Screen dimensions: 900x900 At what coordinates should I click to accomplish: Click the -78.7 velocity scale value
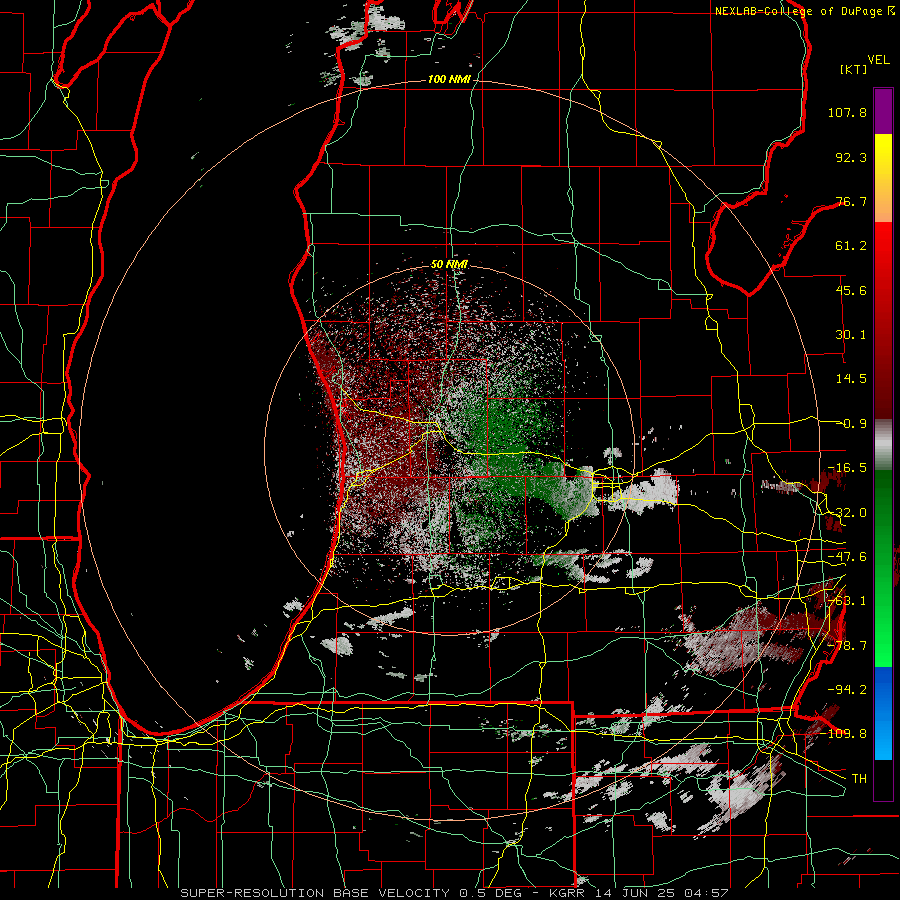point(847,646)
